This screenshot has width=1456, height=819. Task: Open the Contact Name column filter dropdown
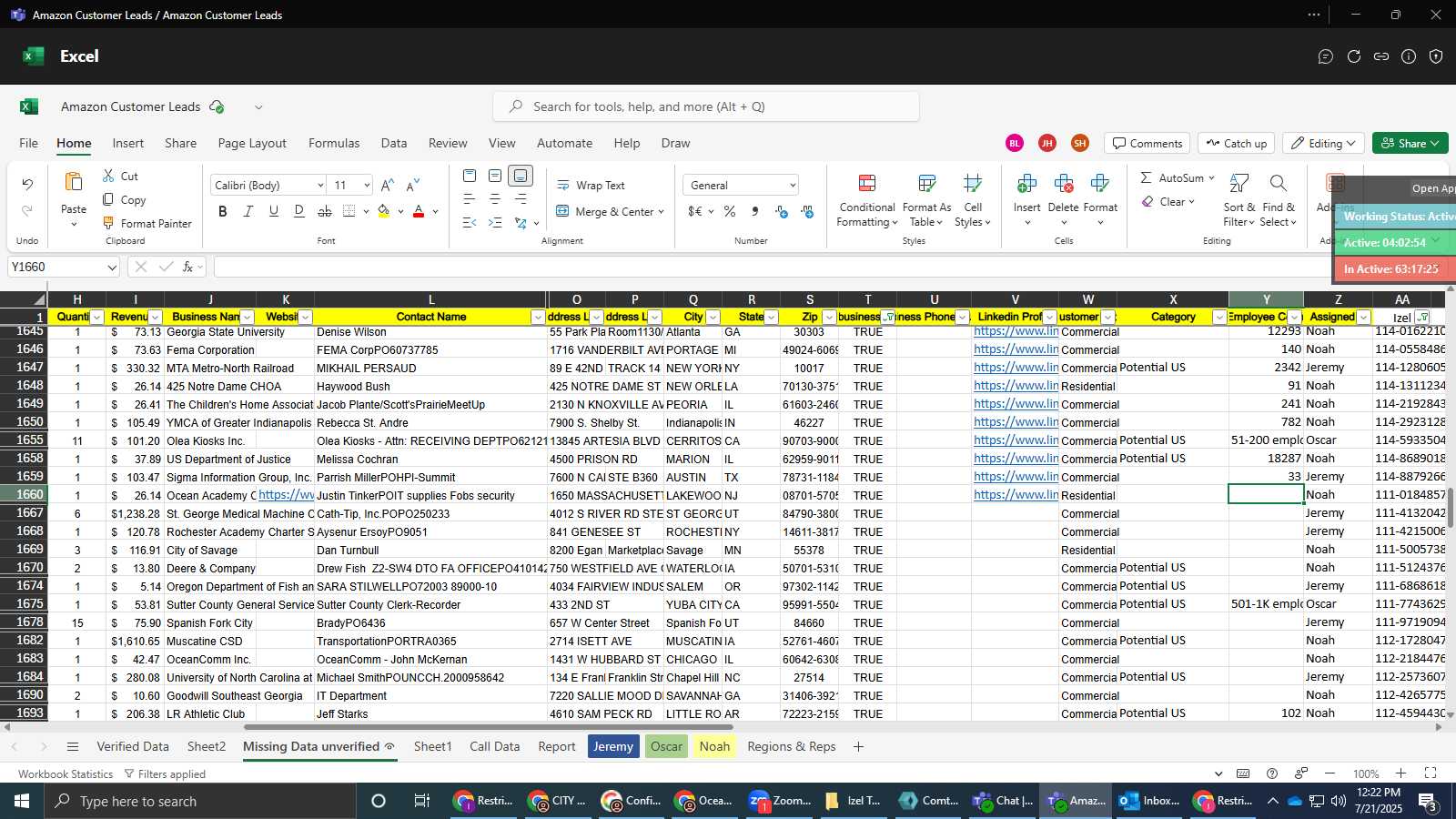(538, 318)
